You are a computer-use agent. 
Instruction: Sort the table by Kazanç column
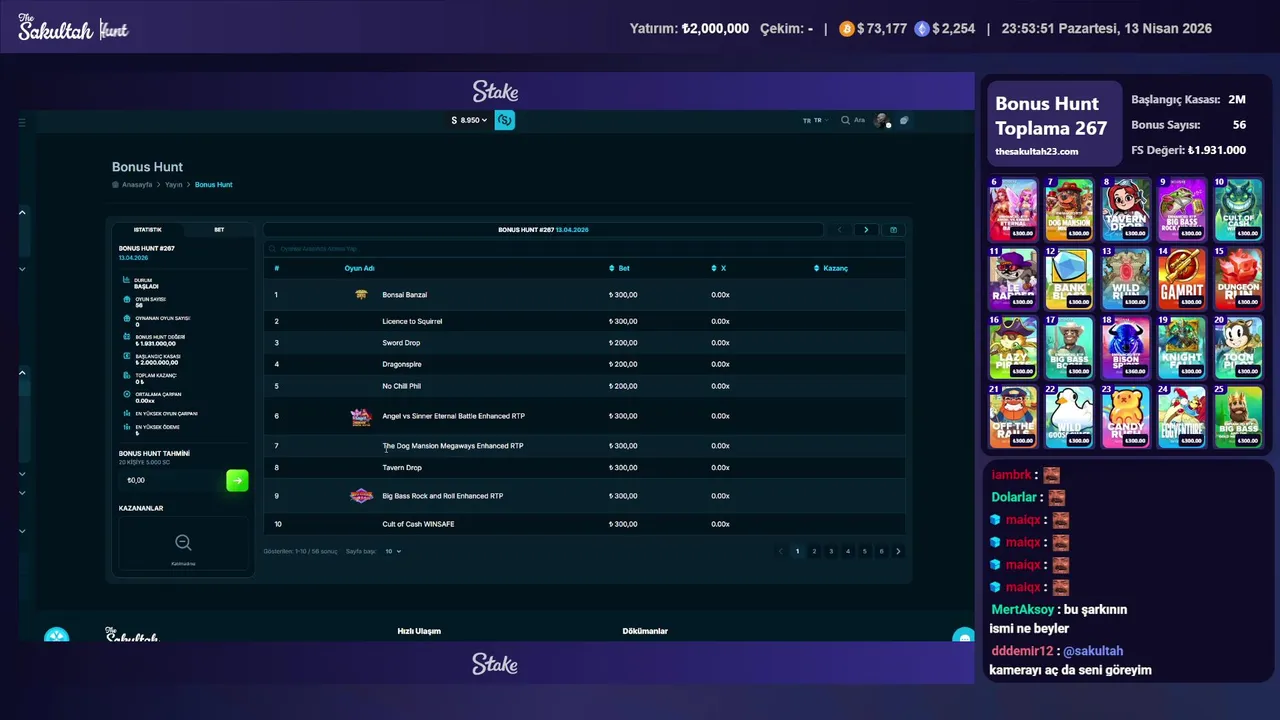click(831, 268)
